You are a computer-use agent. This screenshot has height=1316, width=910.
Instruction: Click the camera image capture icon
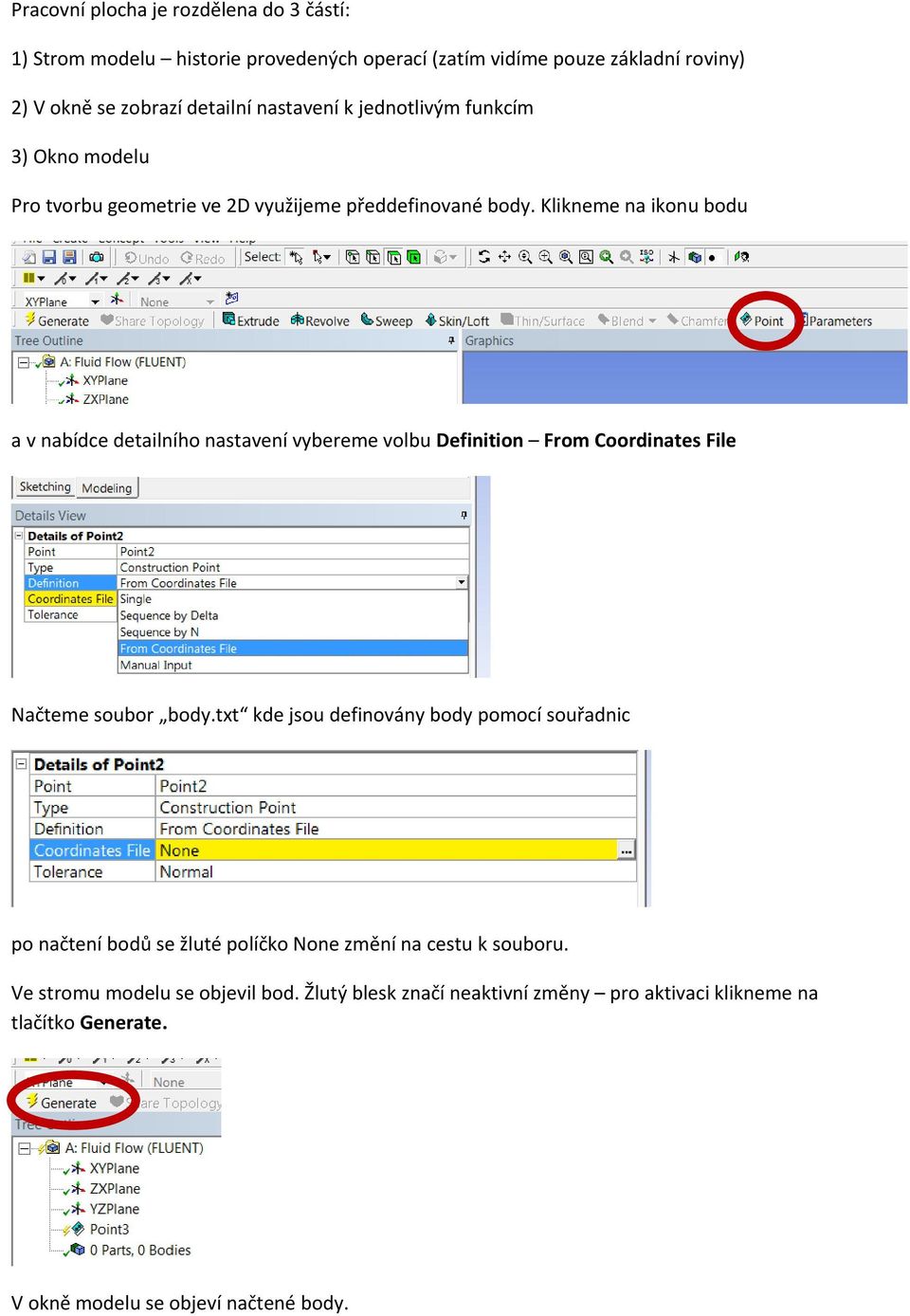(96, 258)
